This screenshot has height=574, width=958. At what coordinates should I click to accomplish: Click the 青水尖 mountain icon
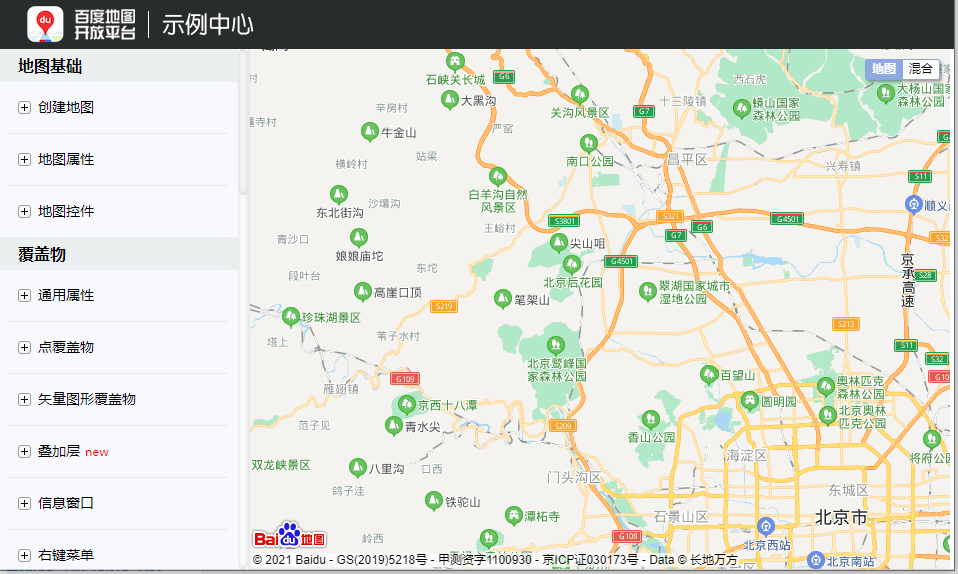(x=393, y=425)
